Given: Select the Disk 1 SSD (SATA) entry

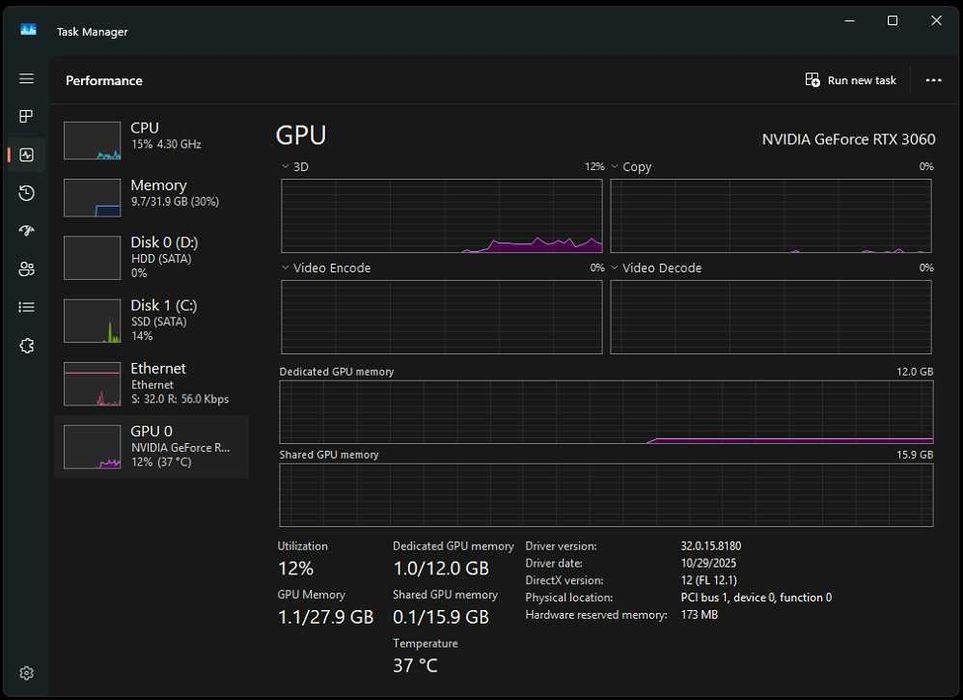Looking at the screenshot, I should (x=152, y=321).
